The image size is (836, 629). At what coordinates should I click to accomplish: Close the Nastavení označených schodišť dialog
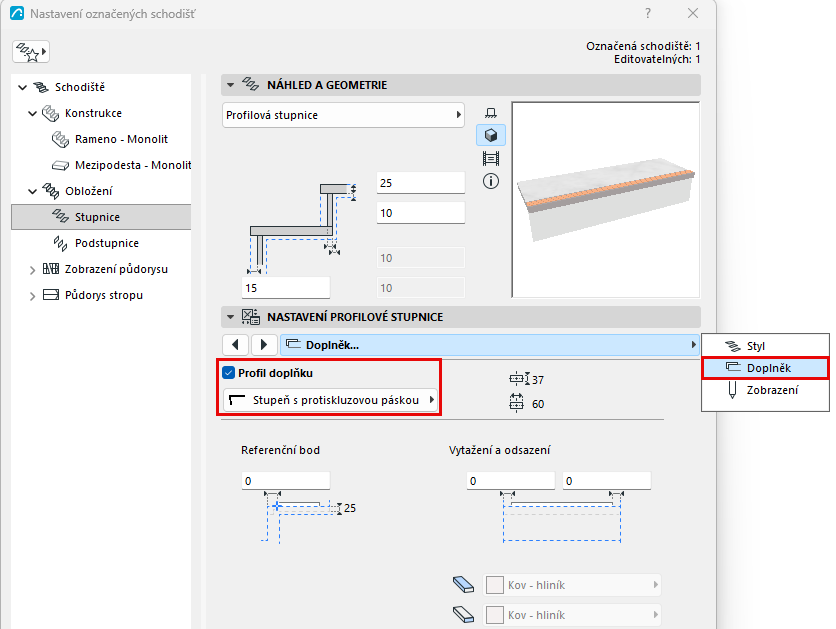(693, 13)
